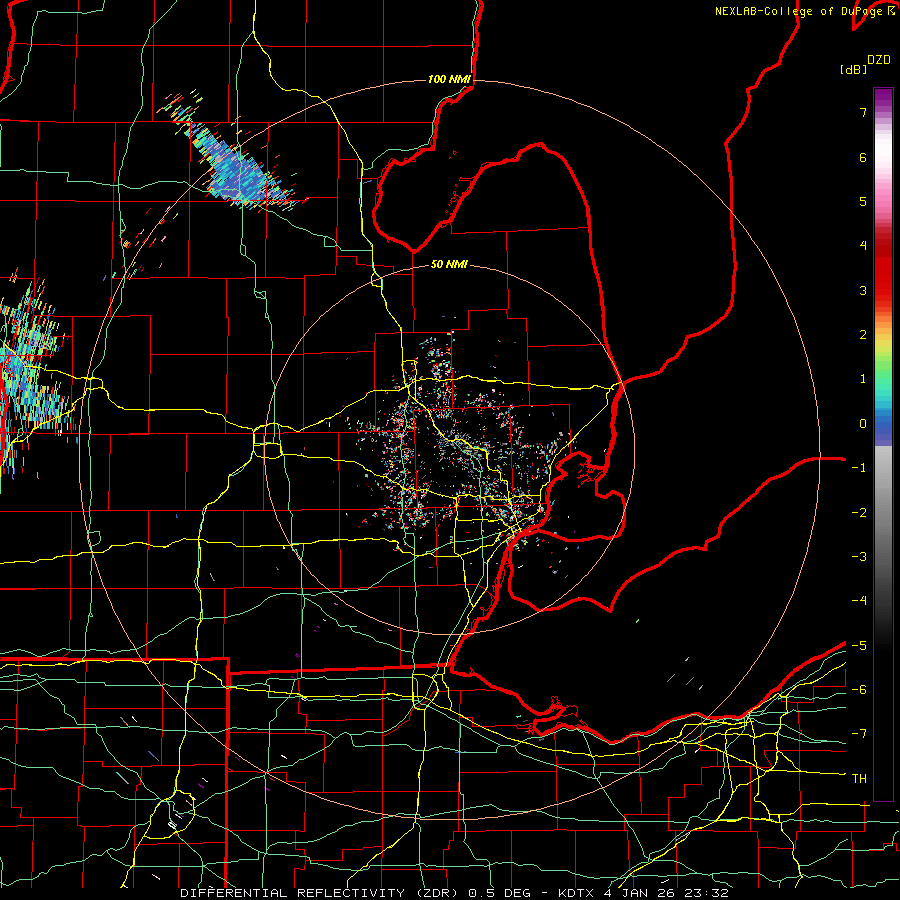Click the 2 value on color scale
900x900 pixels.
pyautogui.click(x=863, y=335)
